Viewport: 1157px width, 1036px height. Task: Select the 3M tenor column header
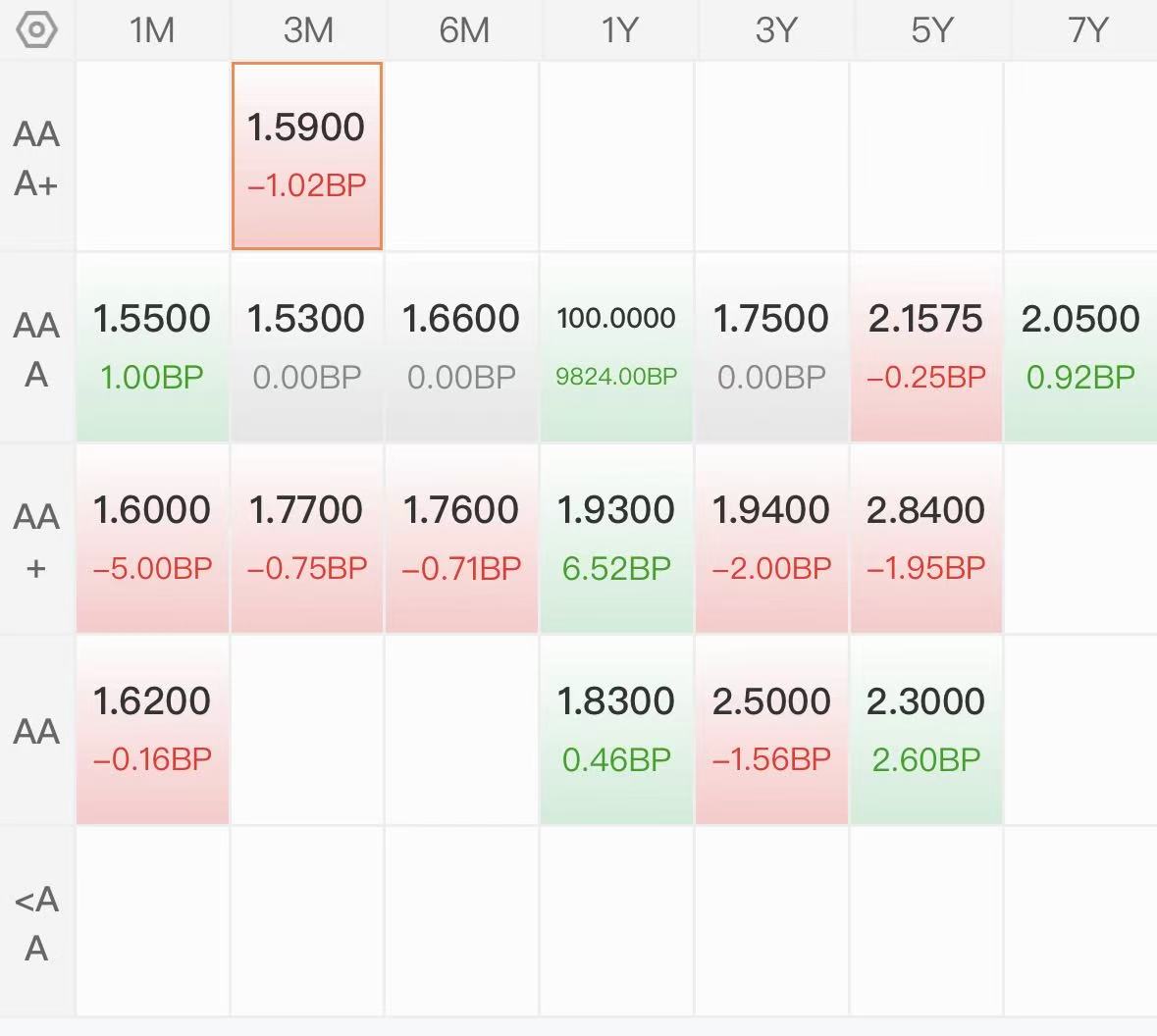tap(307, 30)
